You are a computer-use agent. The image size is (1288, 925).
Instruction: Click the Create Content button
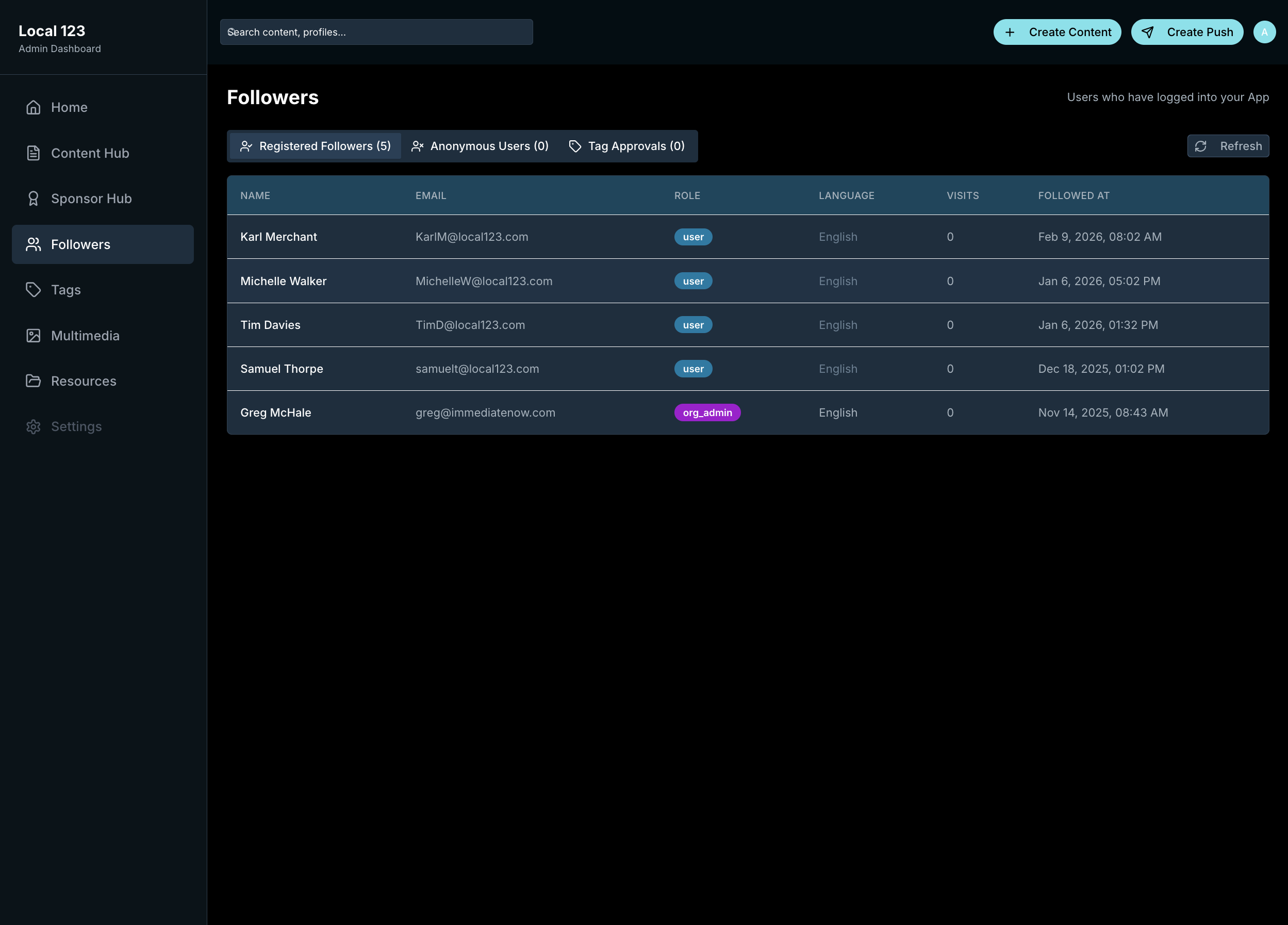tap(1057, 32)
